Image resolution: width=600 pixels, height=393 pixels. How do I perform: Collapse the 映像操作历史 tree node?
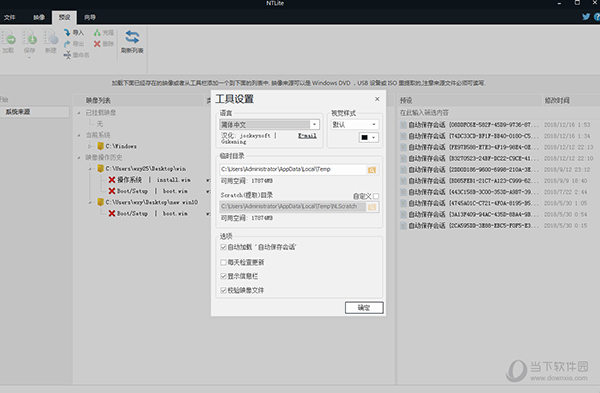coord(79,157)
